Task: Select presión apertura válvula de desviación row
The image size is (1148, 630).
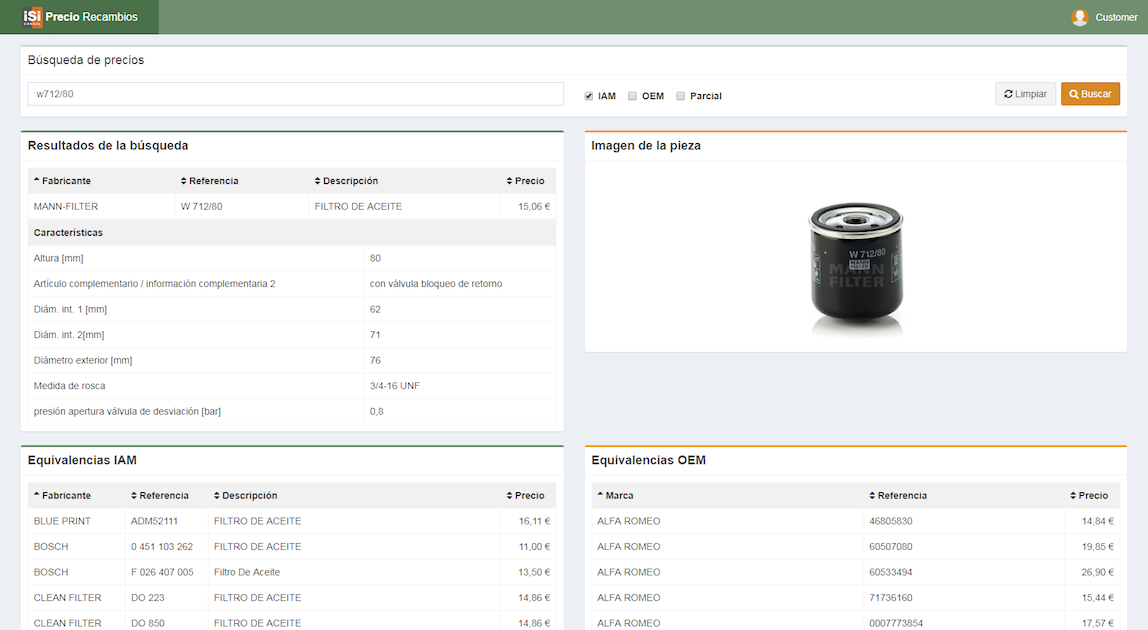Action: (x=291, y=412)
